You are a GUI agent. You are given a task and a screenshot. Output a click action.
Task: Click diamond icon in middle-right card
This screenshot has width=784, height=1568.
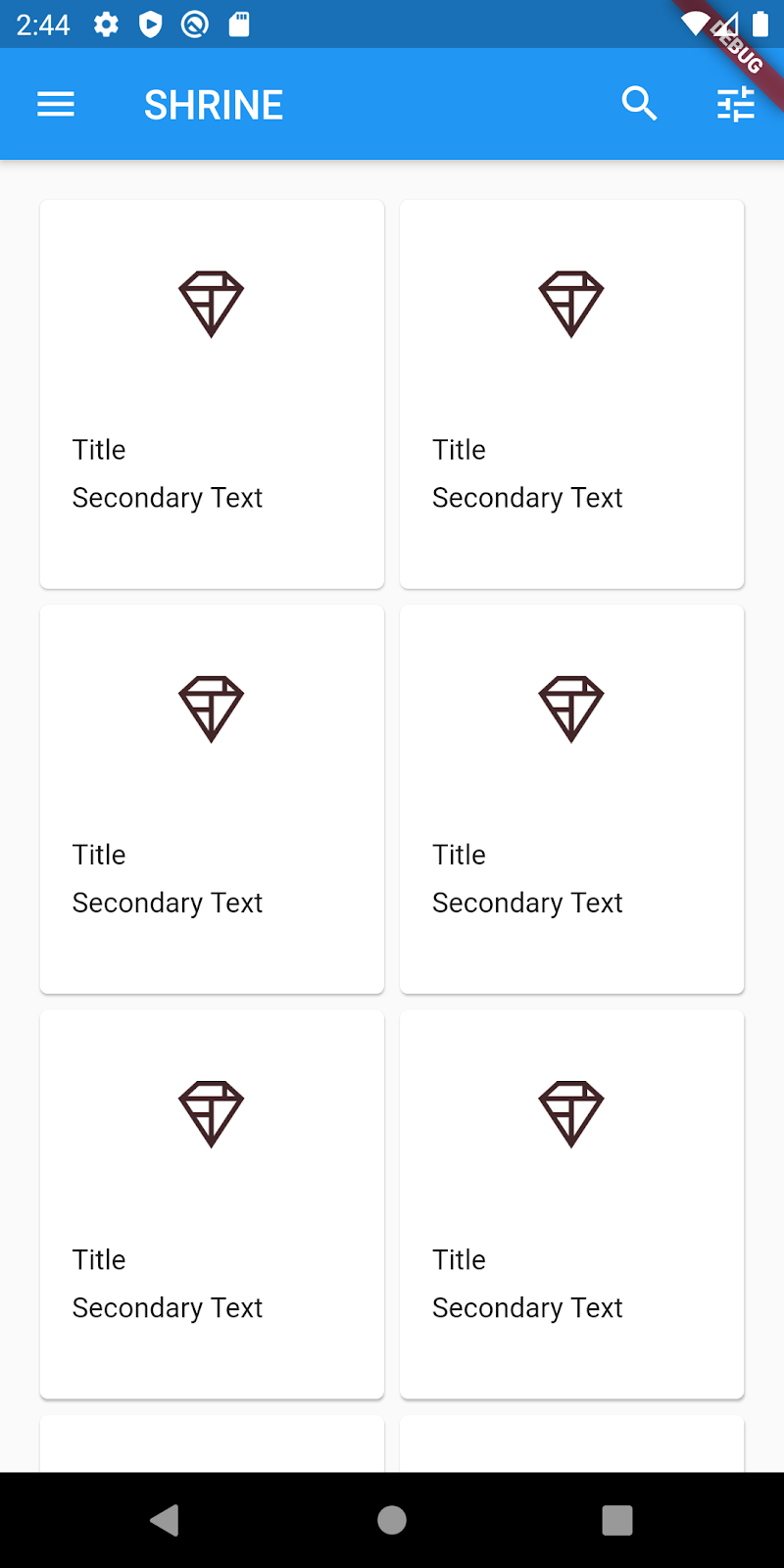(571, 709)
